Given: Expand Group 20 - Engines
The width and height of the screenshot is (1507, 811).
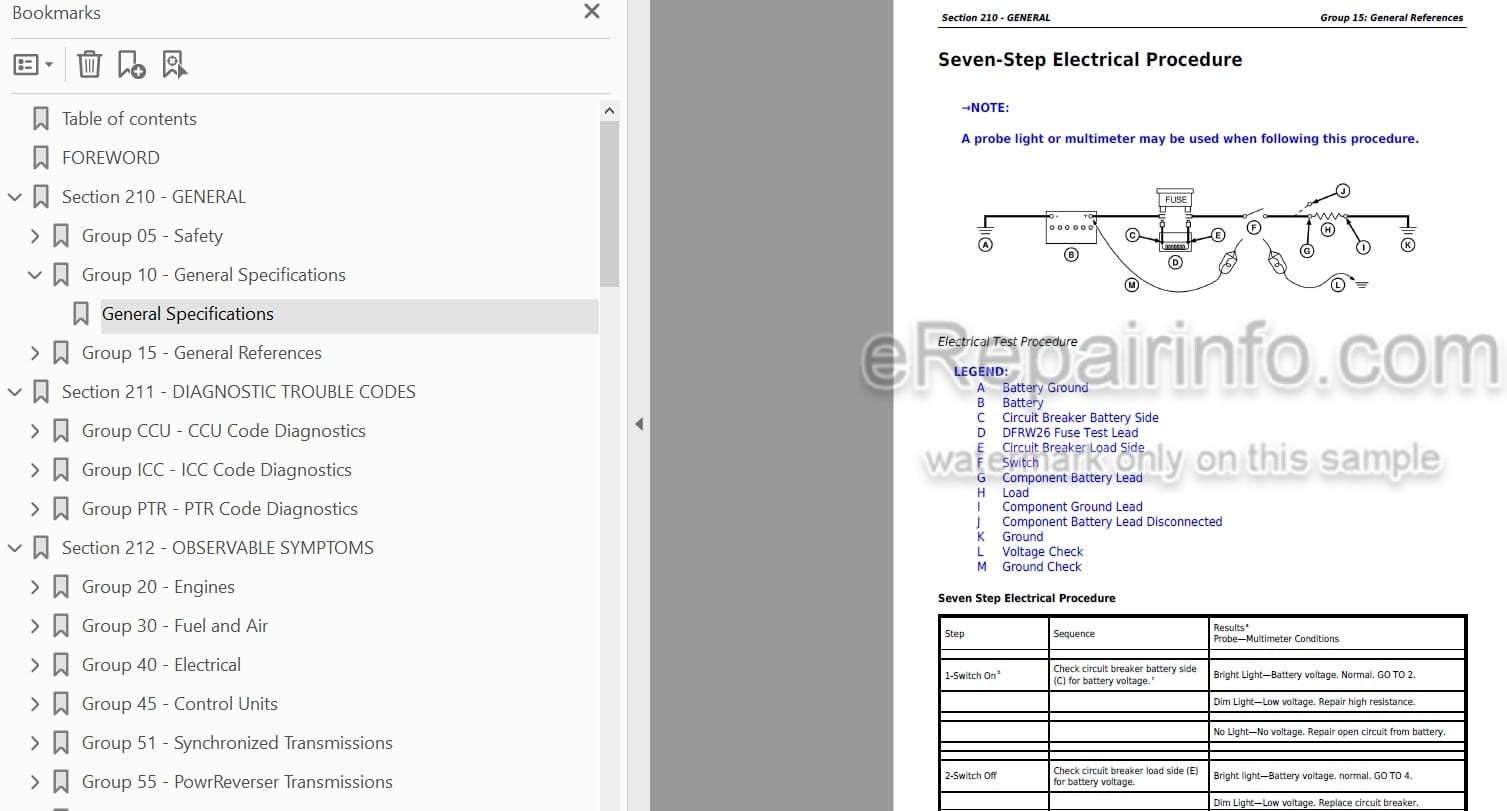Looking at the screenshot, I should 35,587.
